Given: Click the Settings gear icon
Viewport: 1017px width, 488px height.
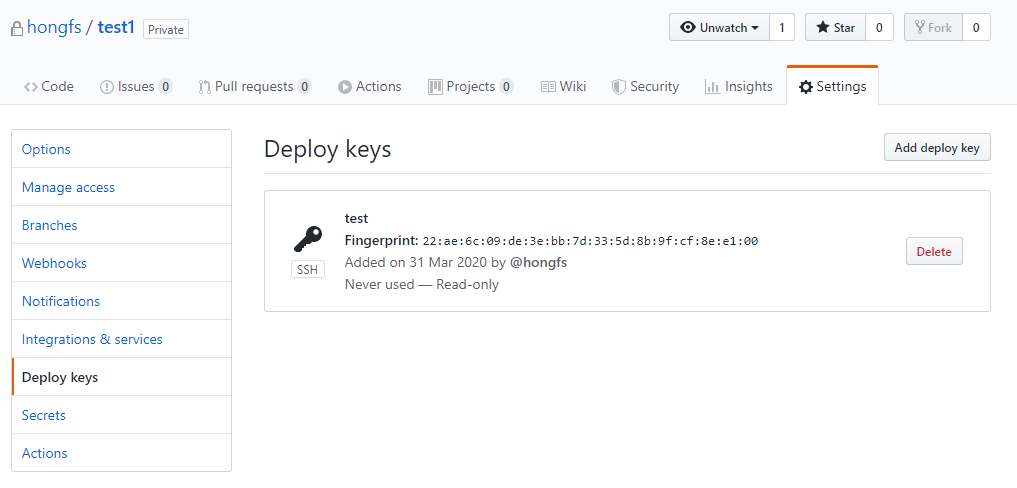Looking at the screenshot, I should (x=806, y=87).
